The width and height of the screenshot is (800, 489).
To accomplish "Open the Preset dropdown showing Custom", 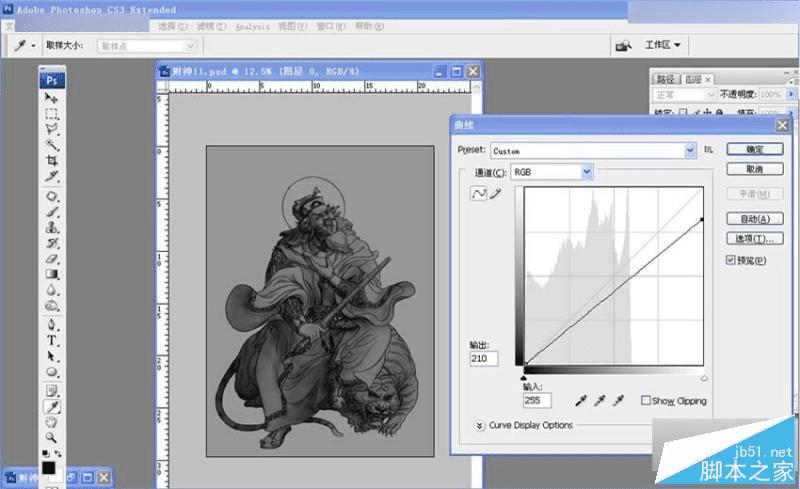I will coord(690,150).
